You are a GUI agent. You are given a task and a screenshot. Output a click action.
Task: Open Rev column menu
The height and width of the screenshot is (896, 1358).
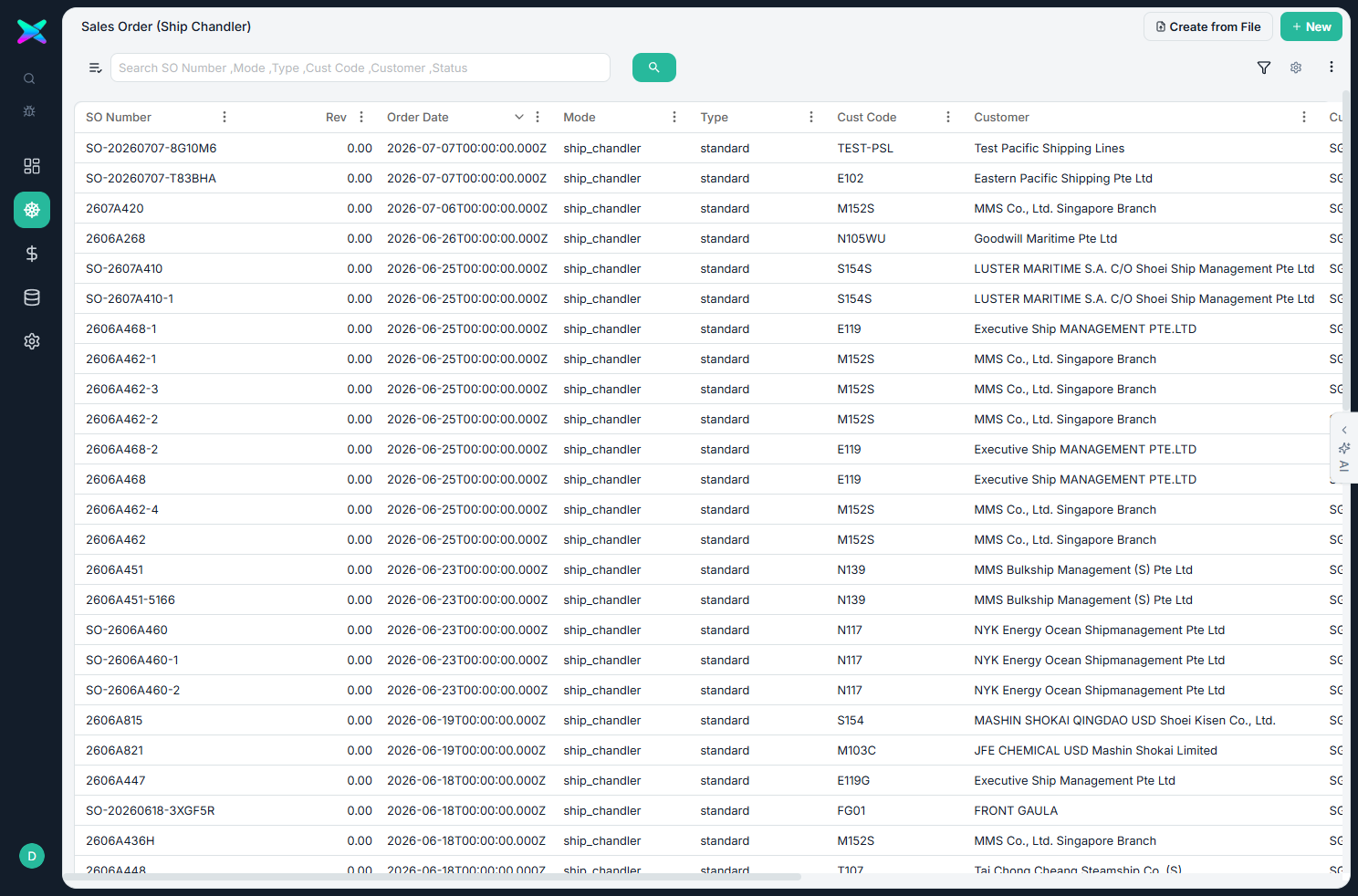[x=361, y=117]
